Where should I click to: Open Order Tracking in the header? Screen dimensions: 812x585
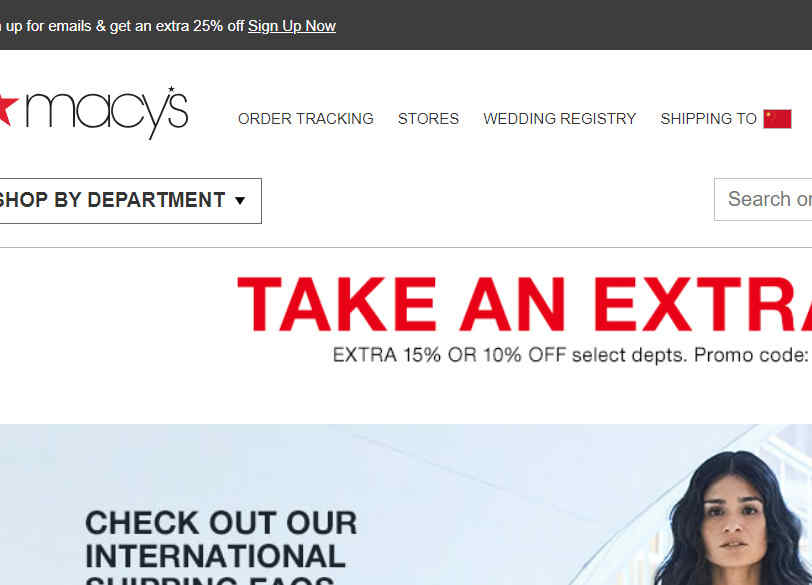pos(306,119)
